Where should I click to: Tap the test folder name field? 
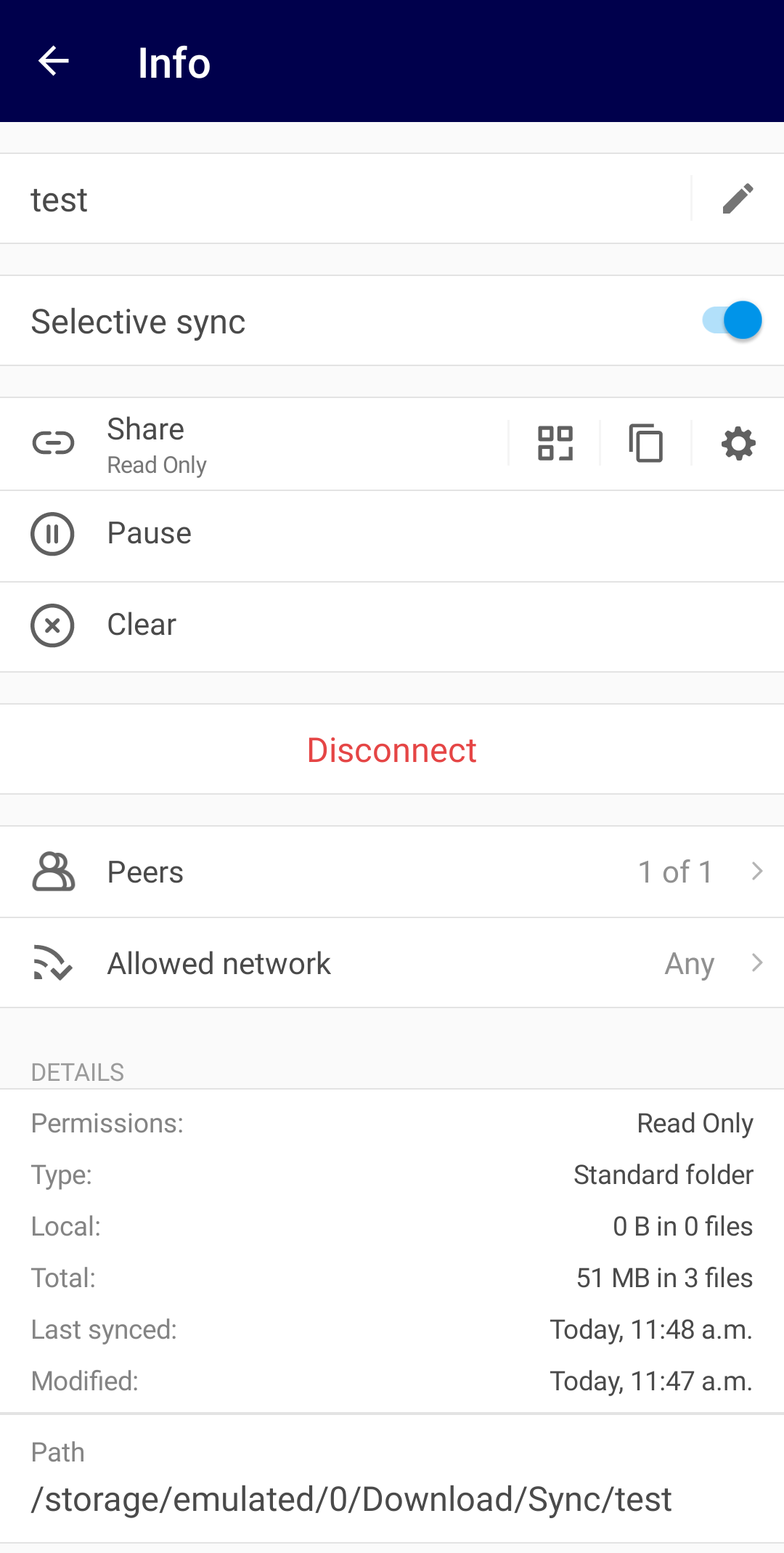pos(346,199)
